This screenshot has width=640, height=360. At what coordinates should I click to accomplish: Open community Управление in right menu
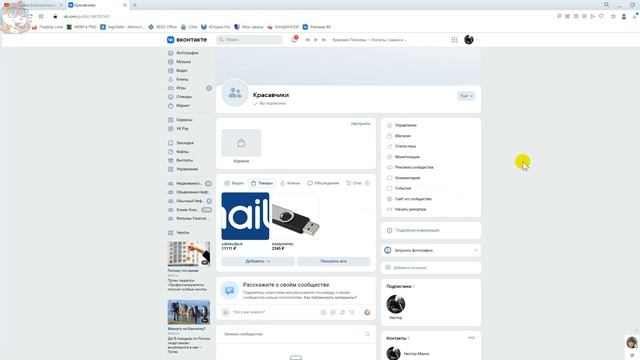point(402,125)
